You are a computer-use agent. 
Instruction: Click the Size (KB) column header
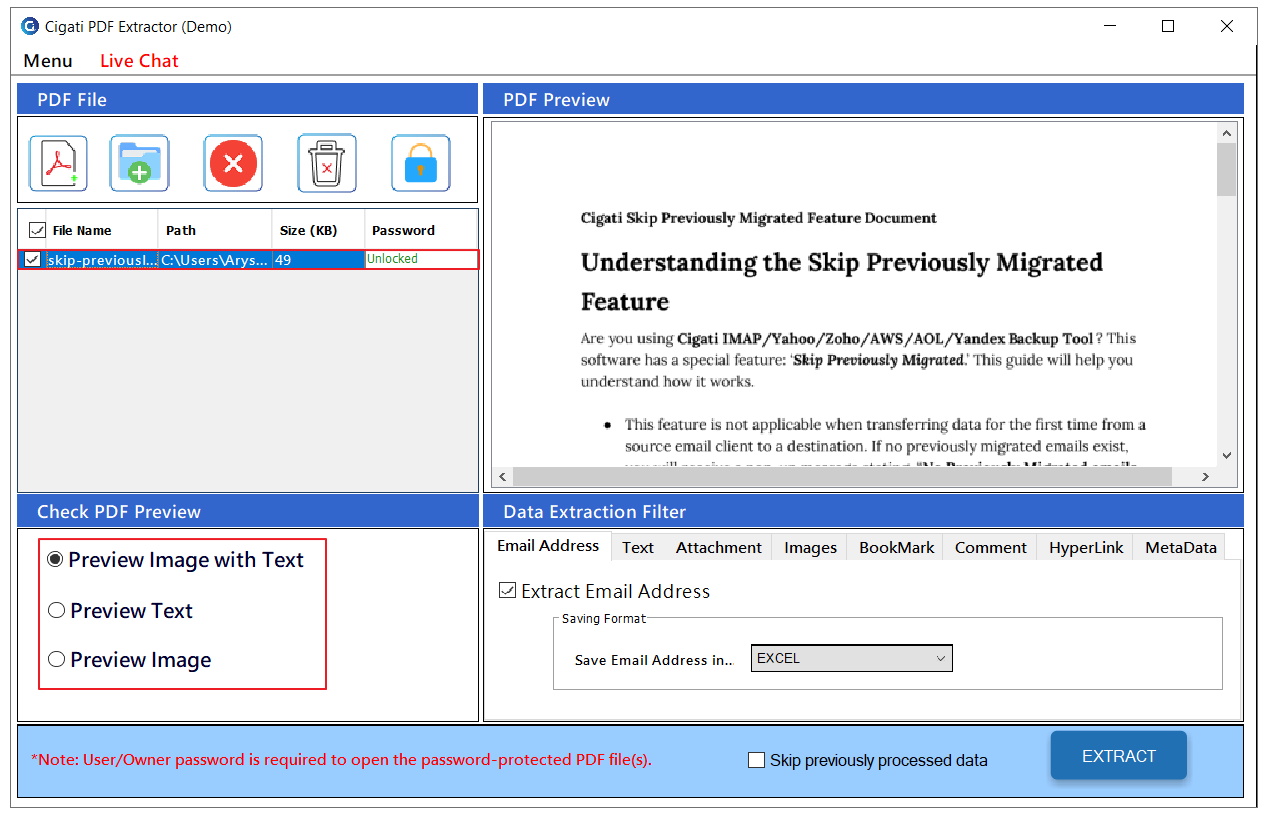click(318, 230)
